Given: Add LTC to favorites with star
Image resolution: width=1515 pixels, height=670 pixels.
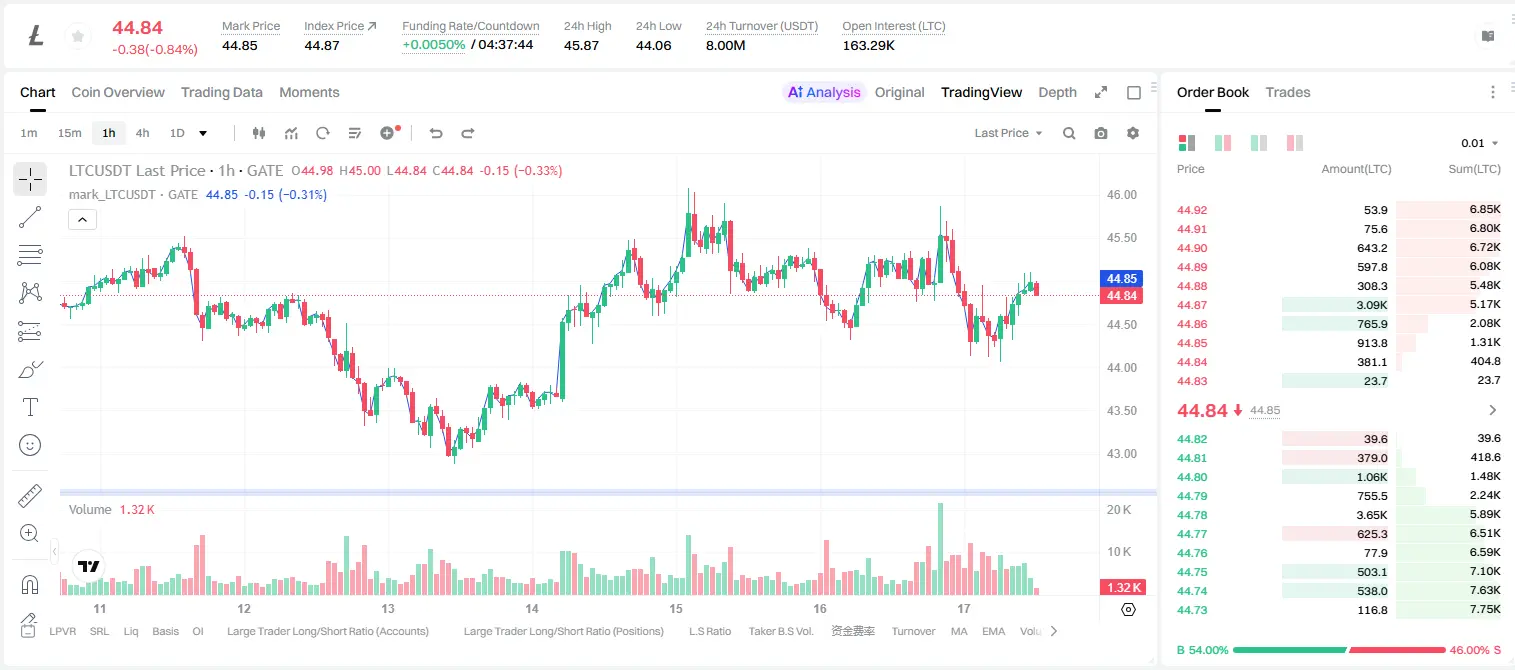Looking at the screenshot, I should click(77, 37).
